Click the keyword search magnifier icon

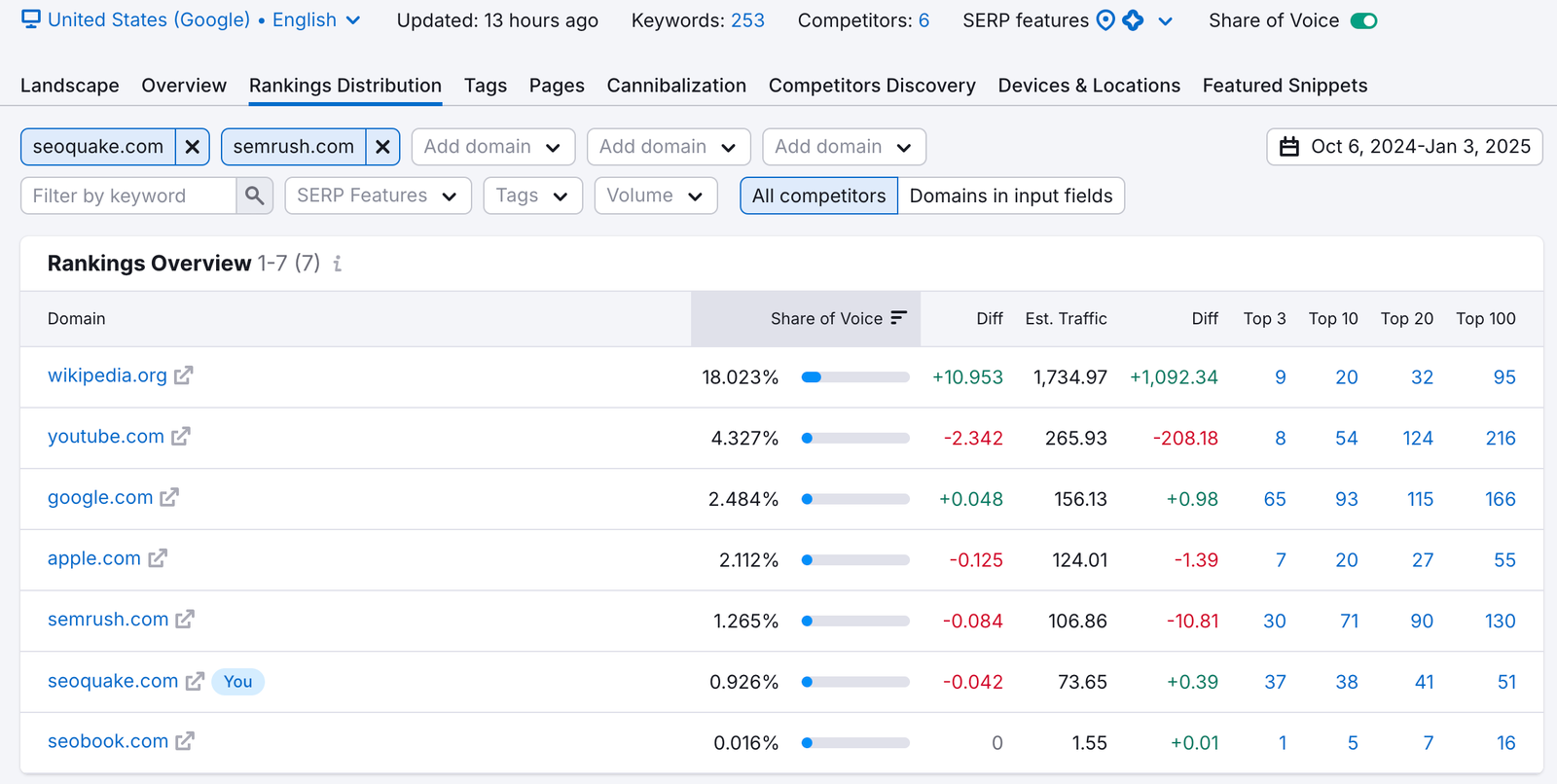255,196
